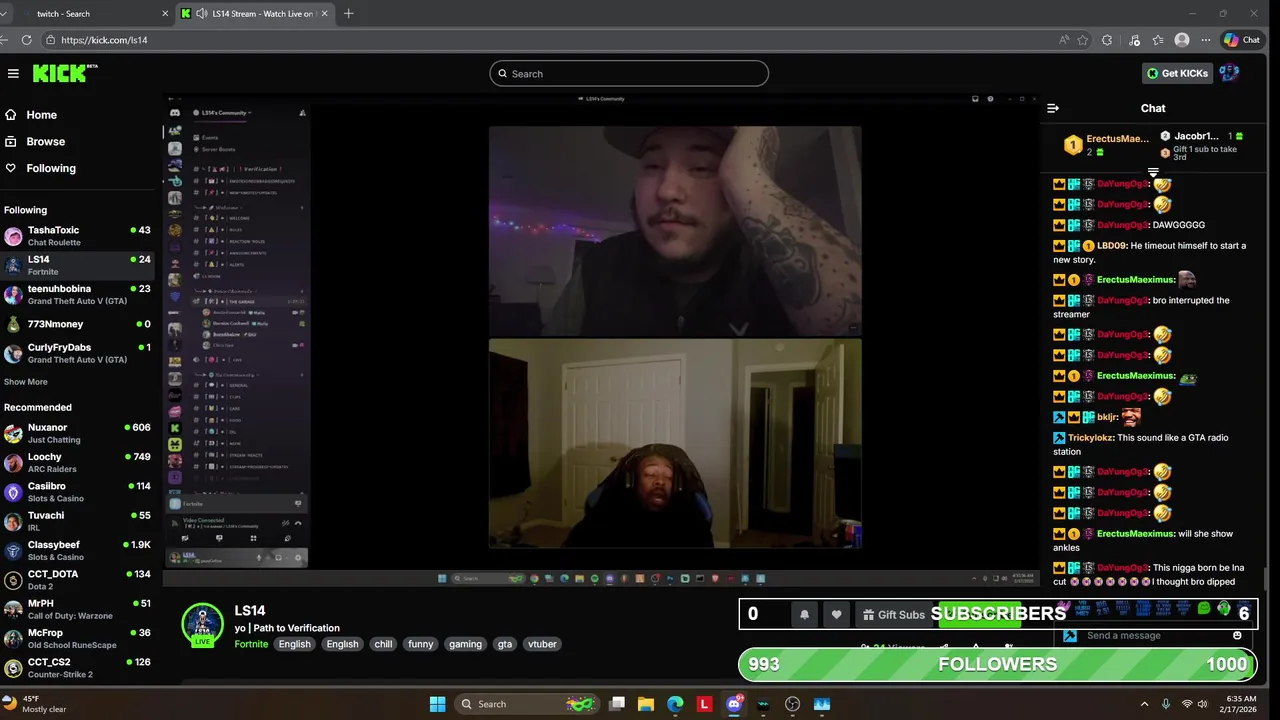The height and width of the screenshot is (720, 1280).
Task: Refresh the page
Action: [x=26, y=40]
